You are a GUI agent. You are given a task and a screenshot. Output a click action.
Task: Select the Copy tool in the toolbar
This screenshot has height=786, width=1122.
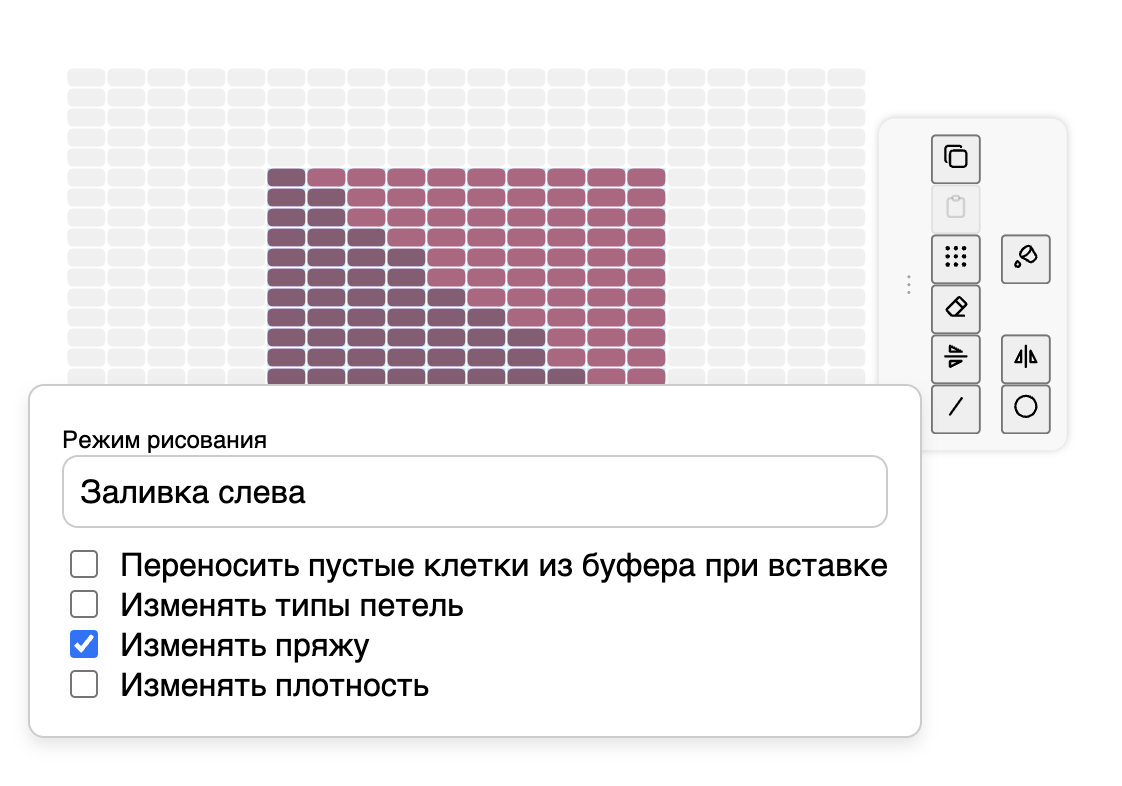pos(955,158)
